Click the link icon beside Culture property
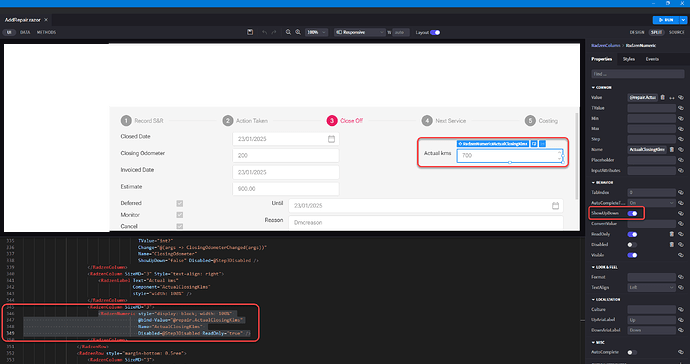This screenshot has width=690, height=364. 681,309
